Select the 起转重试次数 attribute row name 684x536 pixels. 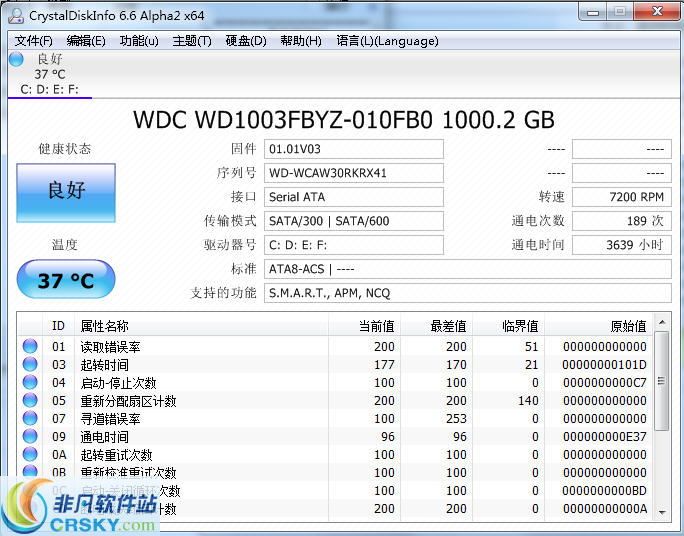point(116,455)
